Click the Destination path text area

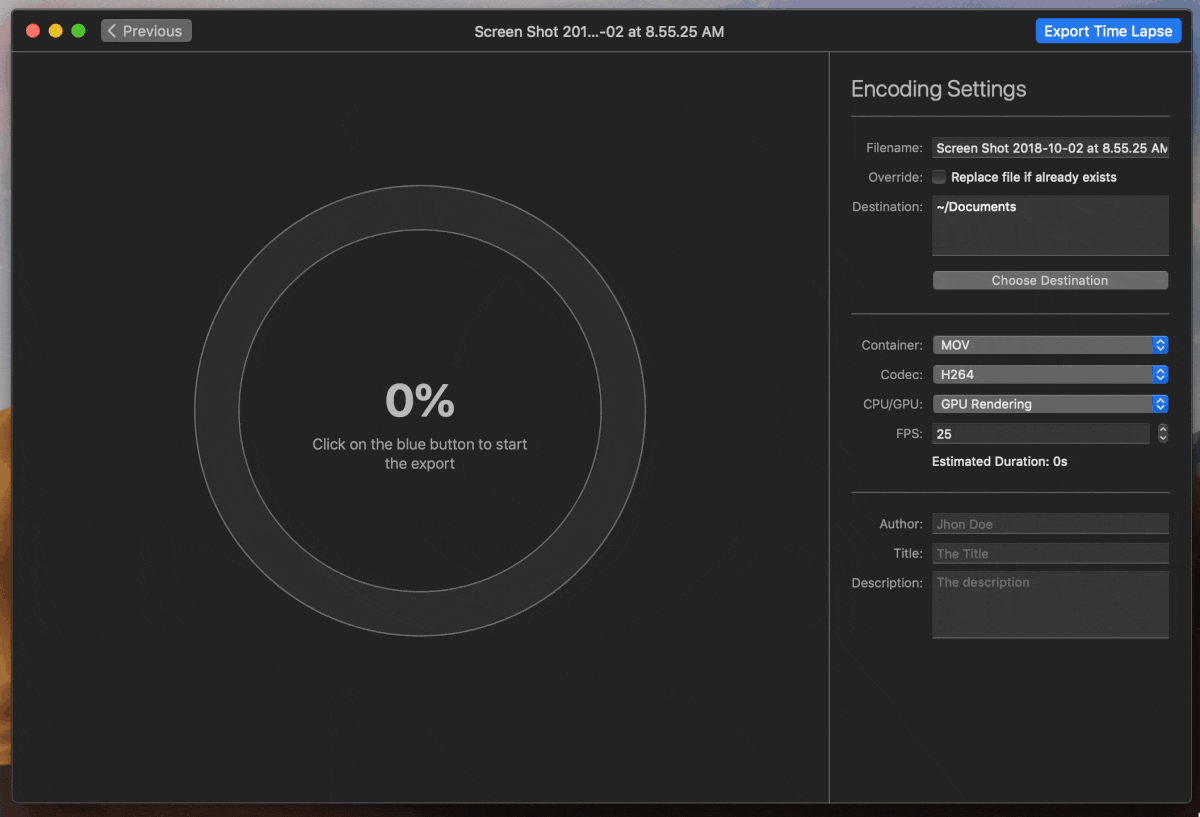(1050, 226)
